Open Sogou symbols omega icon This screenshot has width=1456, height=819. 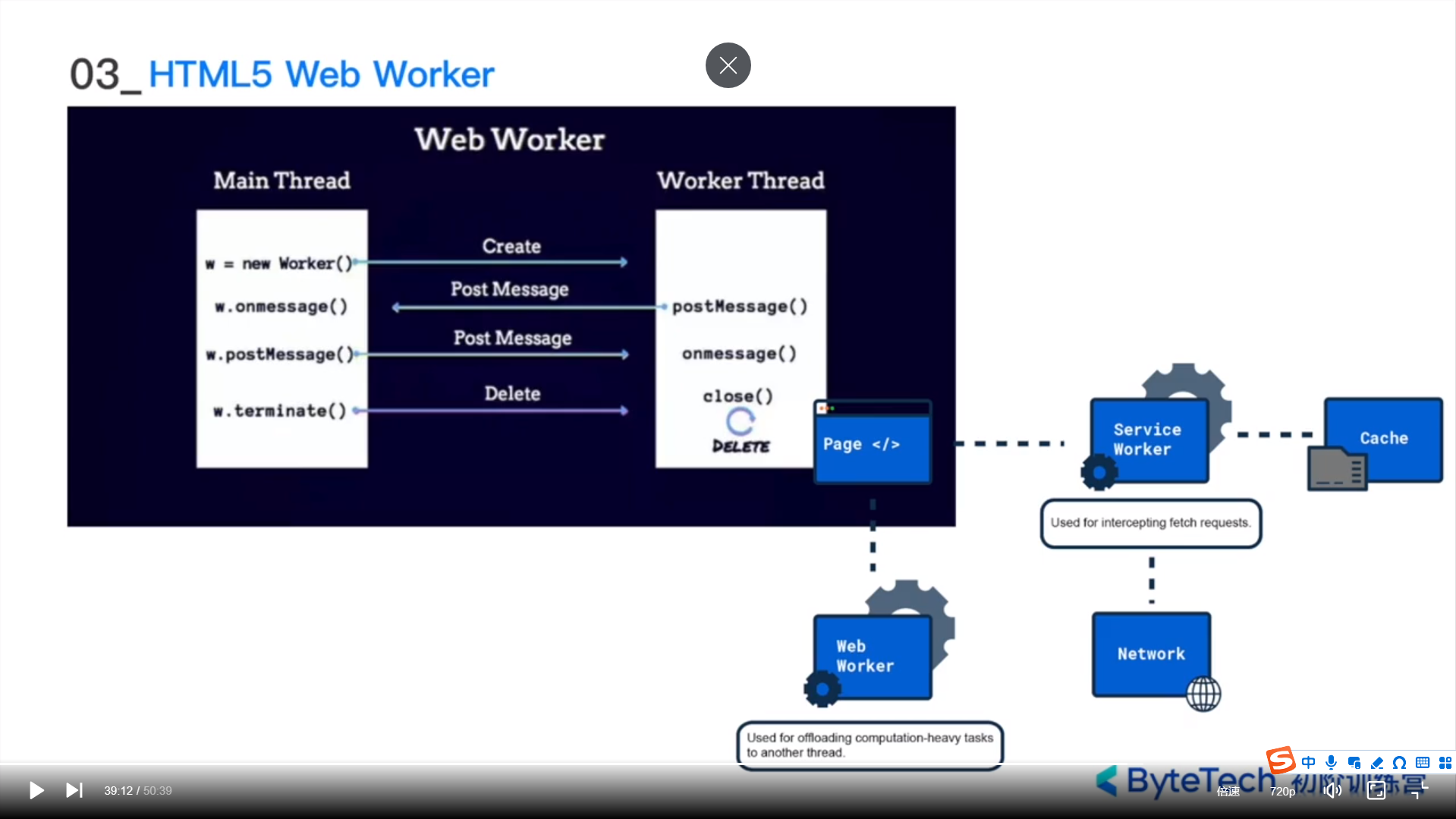pos(1400,762)
